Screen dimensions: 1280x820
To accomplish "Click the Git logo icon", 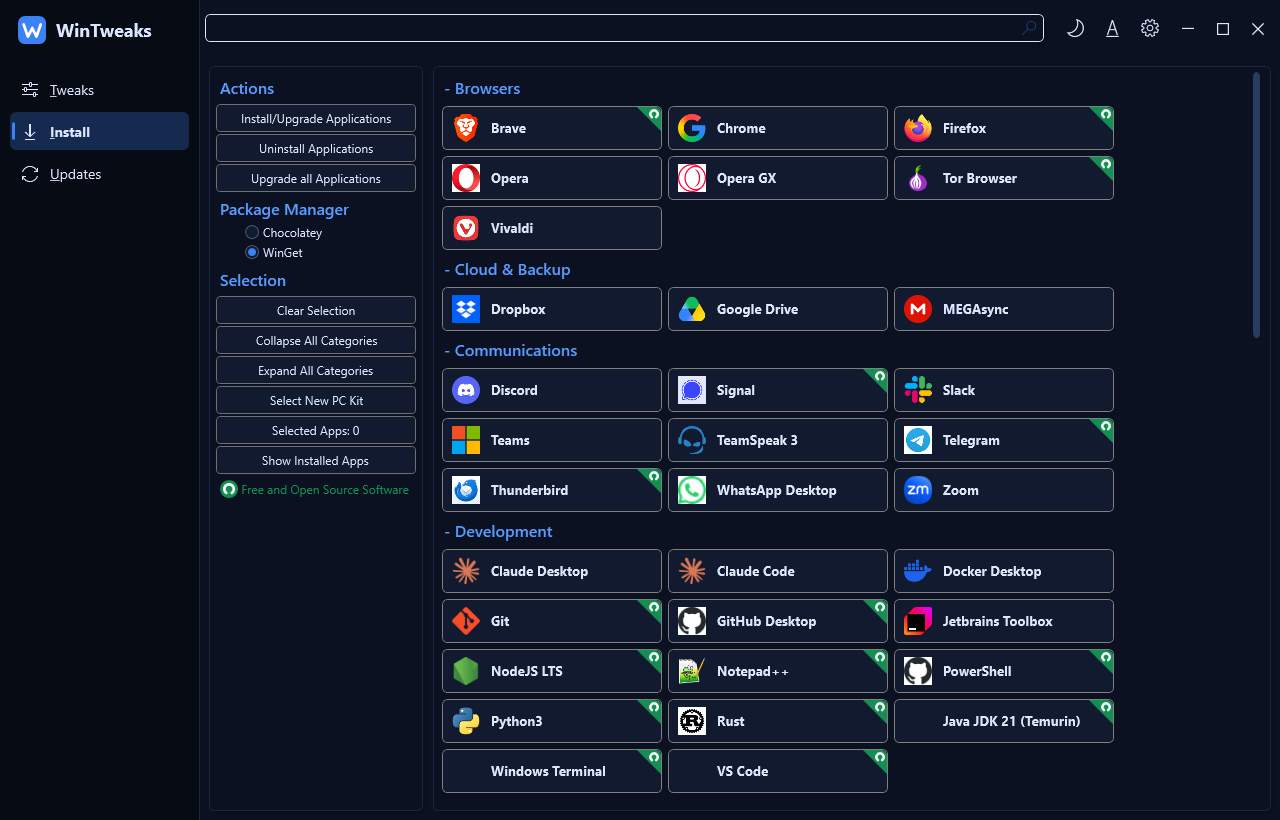I will (x=466, y=621).
